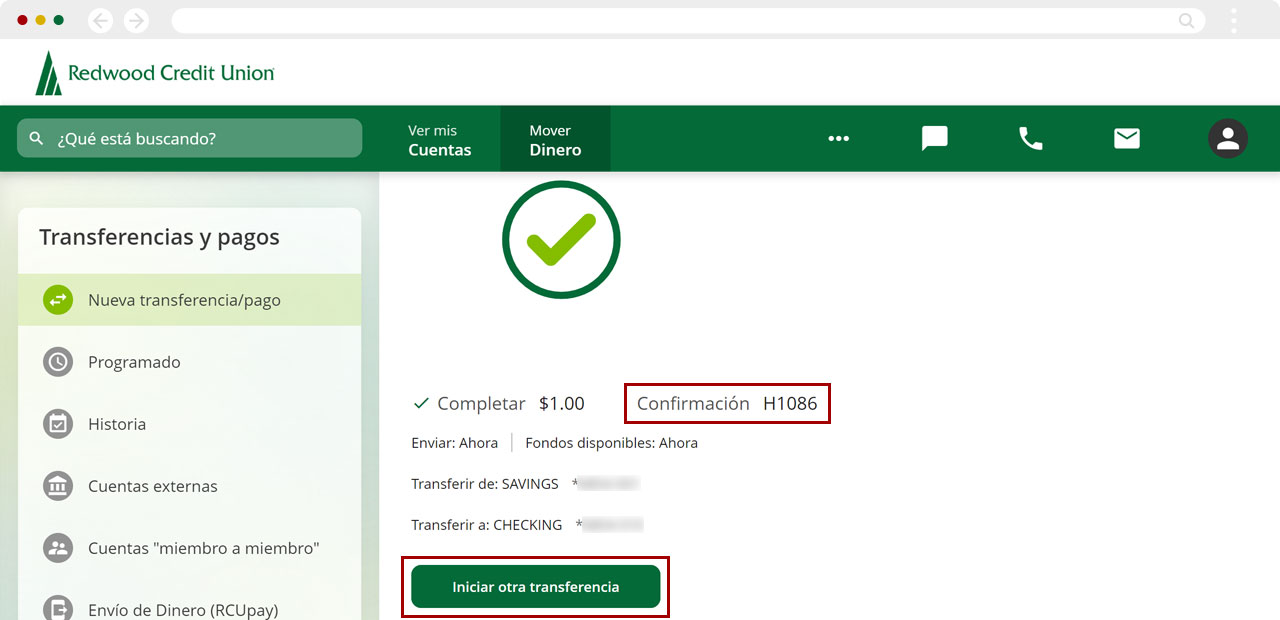Open the Ver mis Cuentas tab
The width and height of the screenshot is (1280, 620).
coord(439,140)
